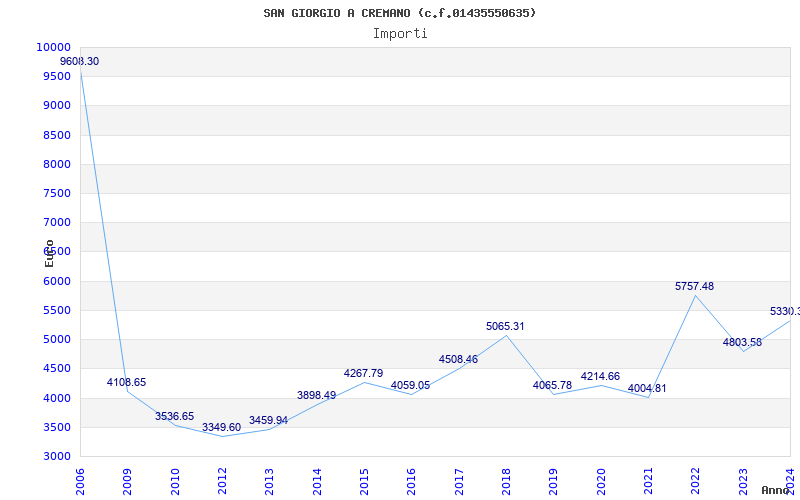800x500 pixels.
Task: Click the 4803.58 data label
Action: [x=742, y=342]
